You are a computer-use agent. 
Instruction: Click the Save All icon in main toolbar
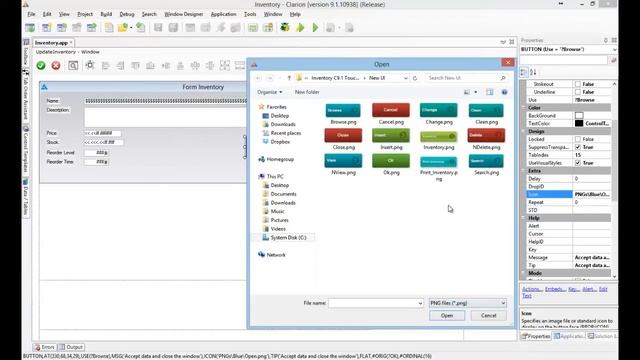click(173, 27)
